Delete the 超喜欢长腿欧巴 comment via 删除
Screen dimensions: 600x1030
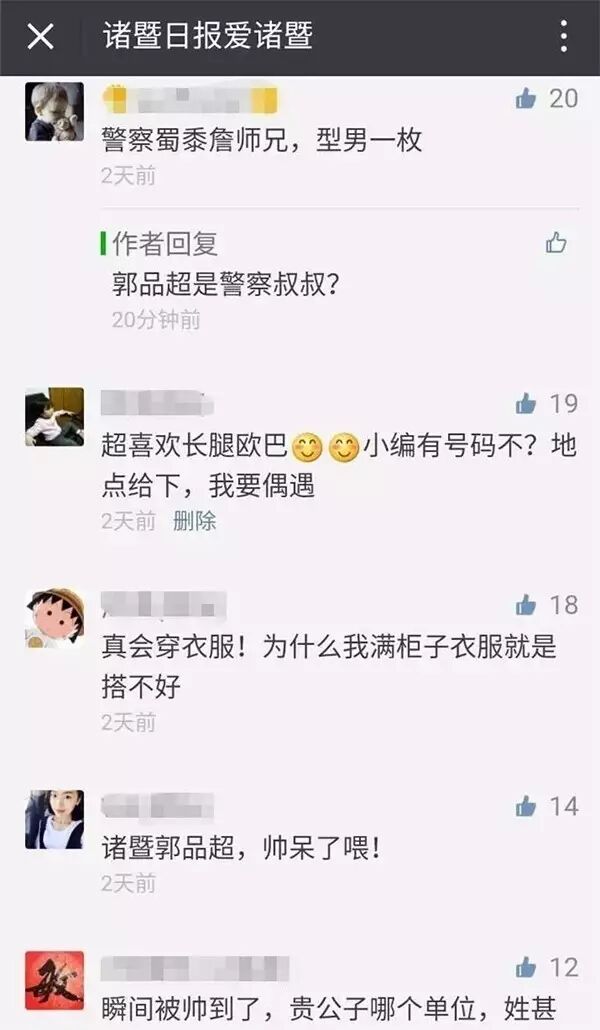(x=195, y=521)
